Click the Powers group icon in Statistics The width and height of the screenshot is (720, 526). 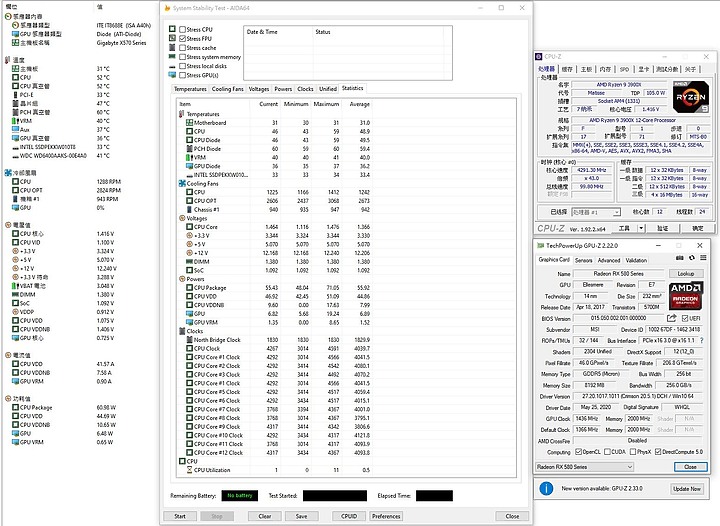[x=182, y=279]
